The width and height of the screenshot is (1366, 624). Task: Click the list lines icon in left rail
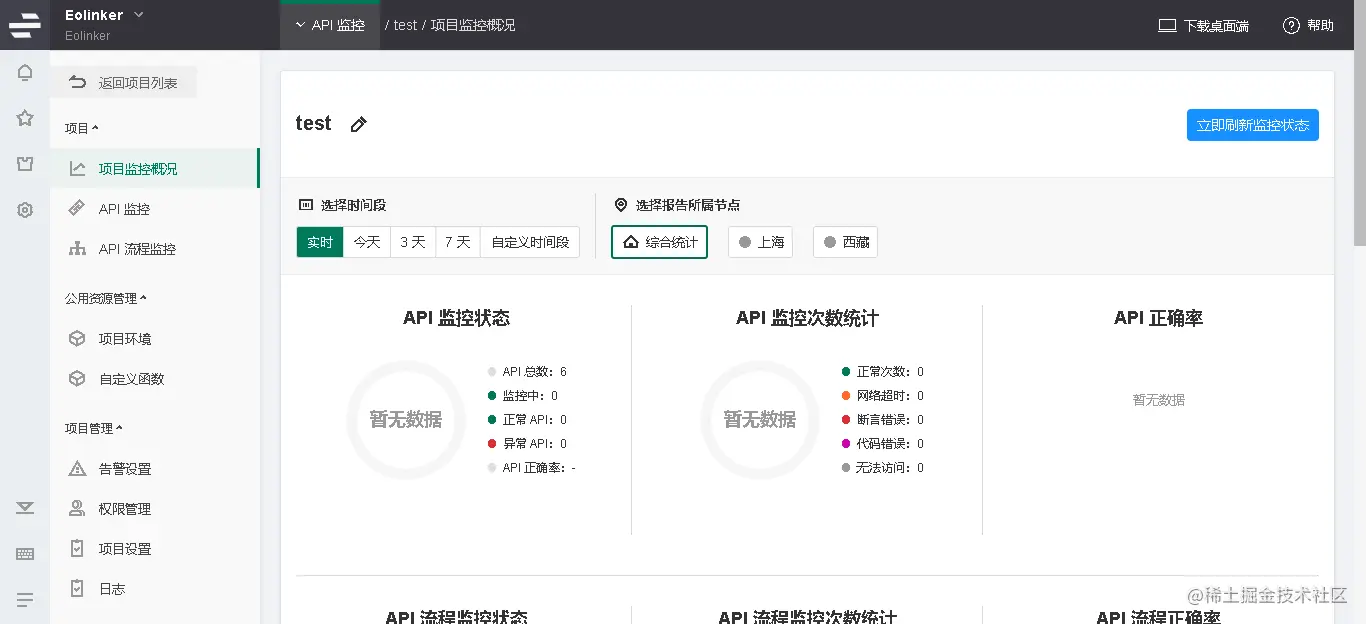25,600
